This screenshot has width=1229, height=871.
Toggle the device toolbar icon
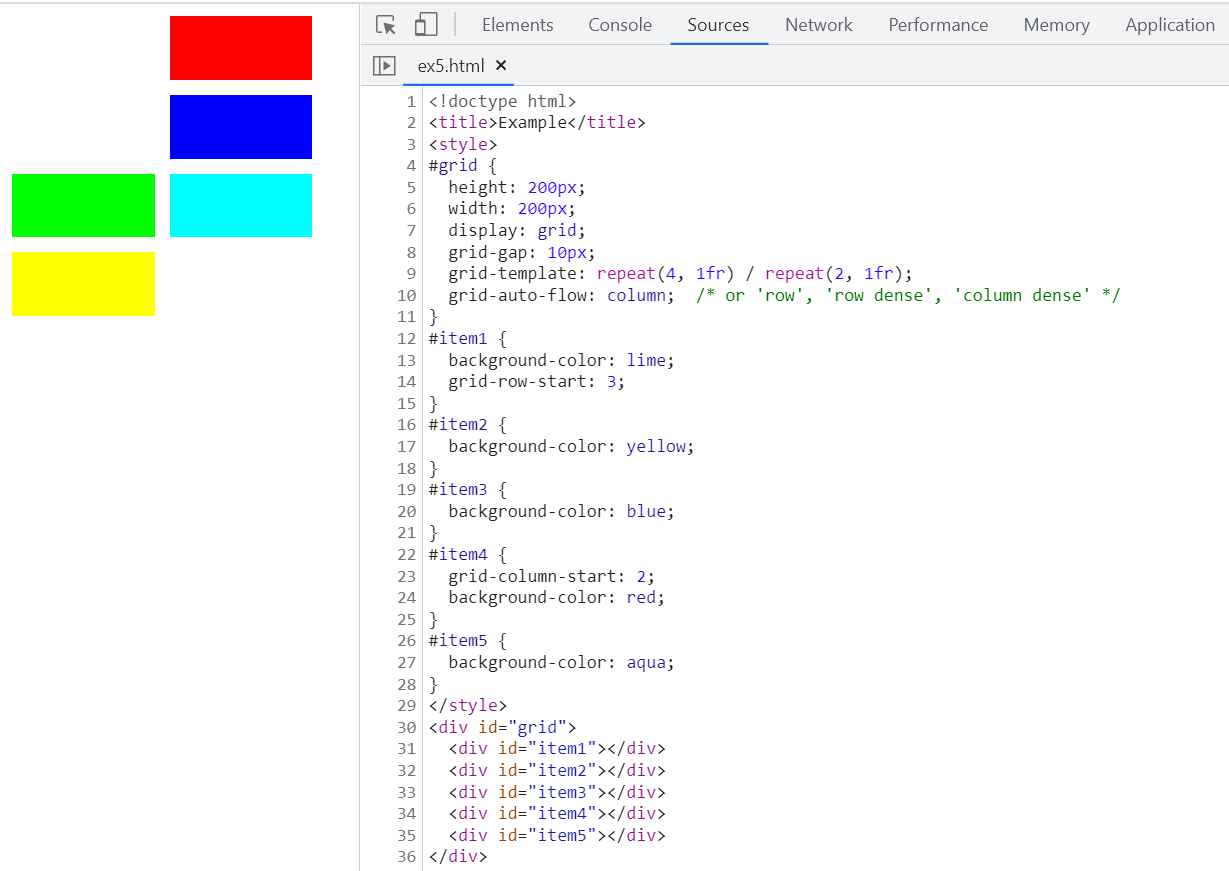point(426,25)
